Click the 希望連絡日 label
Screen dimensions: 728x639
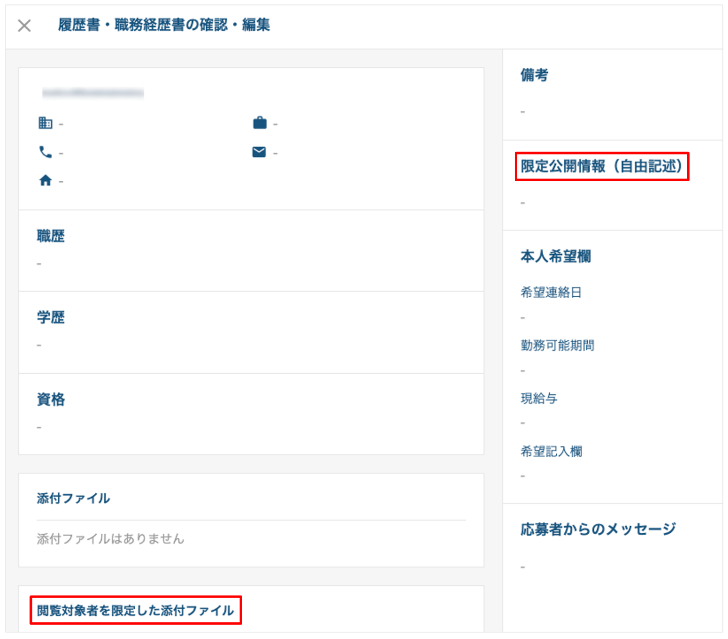[x=551, y=293]
